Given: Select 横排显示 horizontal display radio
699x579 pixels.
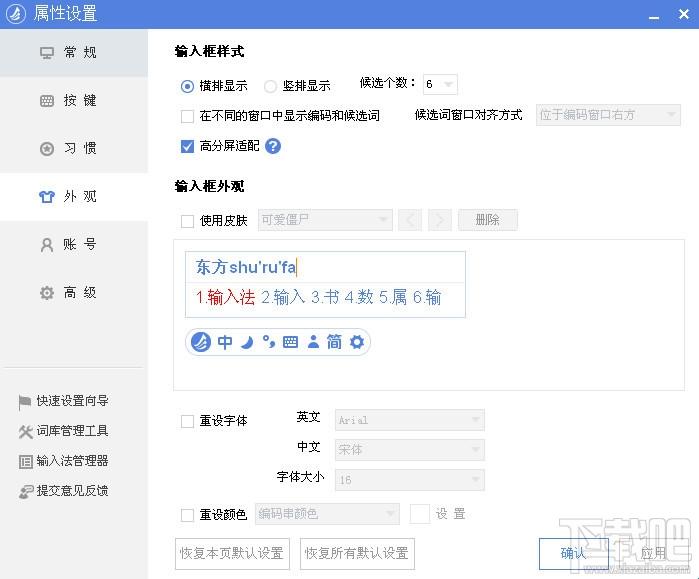Looking at the screenshot, I should coord(187,86).
